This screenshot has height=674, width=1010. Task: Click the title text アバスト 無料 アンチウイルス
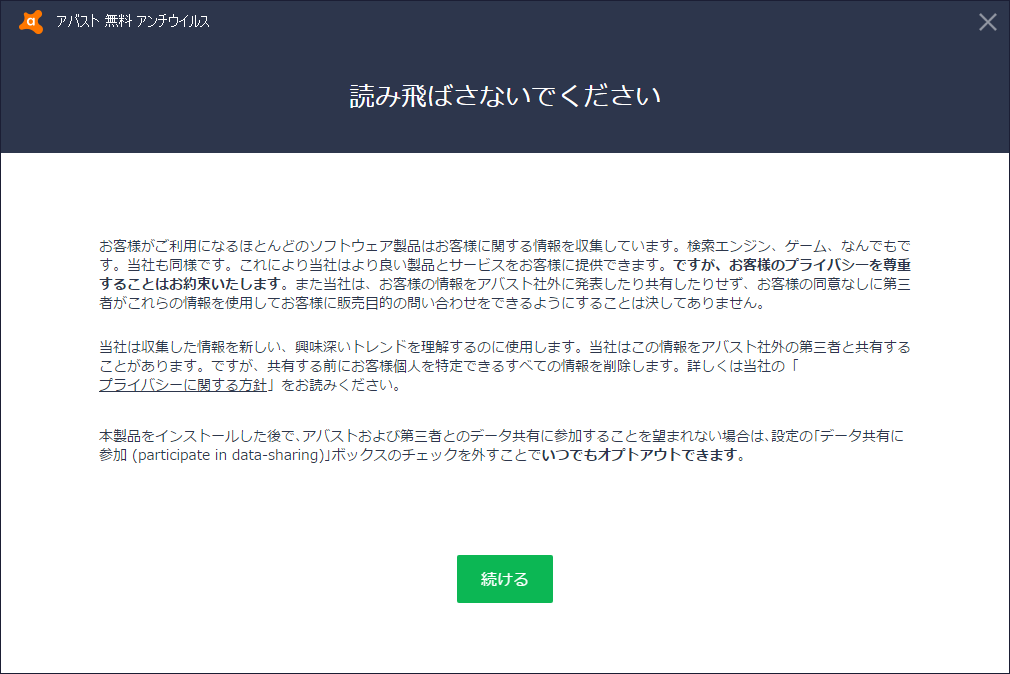point(133,21)
